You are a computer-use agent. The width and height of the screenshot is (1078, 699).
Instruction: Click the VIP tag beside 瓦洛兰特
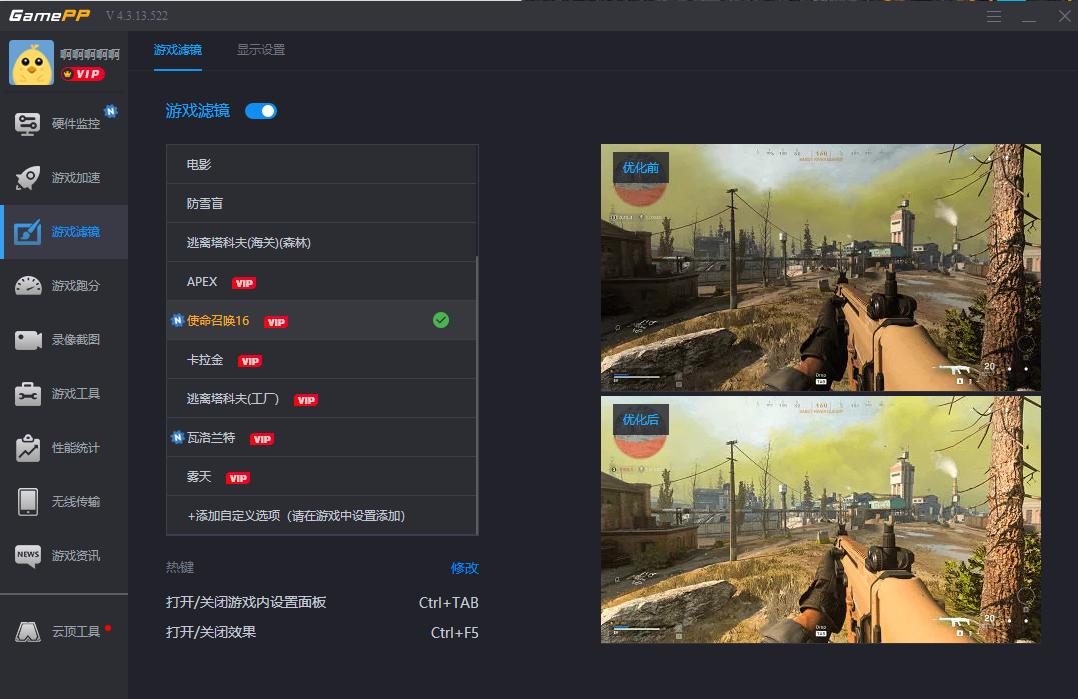(x=262, y=439)
